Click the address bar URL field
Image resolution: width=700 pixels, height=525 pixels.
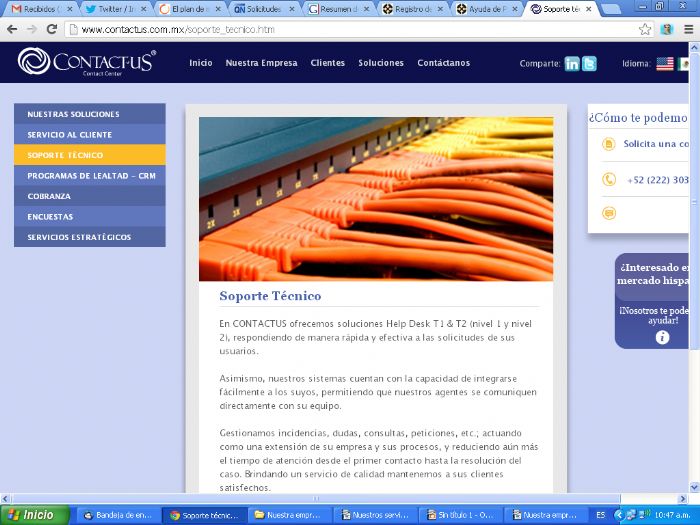coord(353,29)
